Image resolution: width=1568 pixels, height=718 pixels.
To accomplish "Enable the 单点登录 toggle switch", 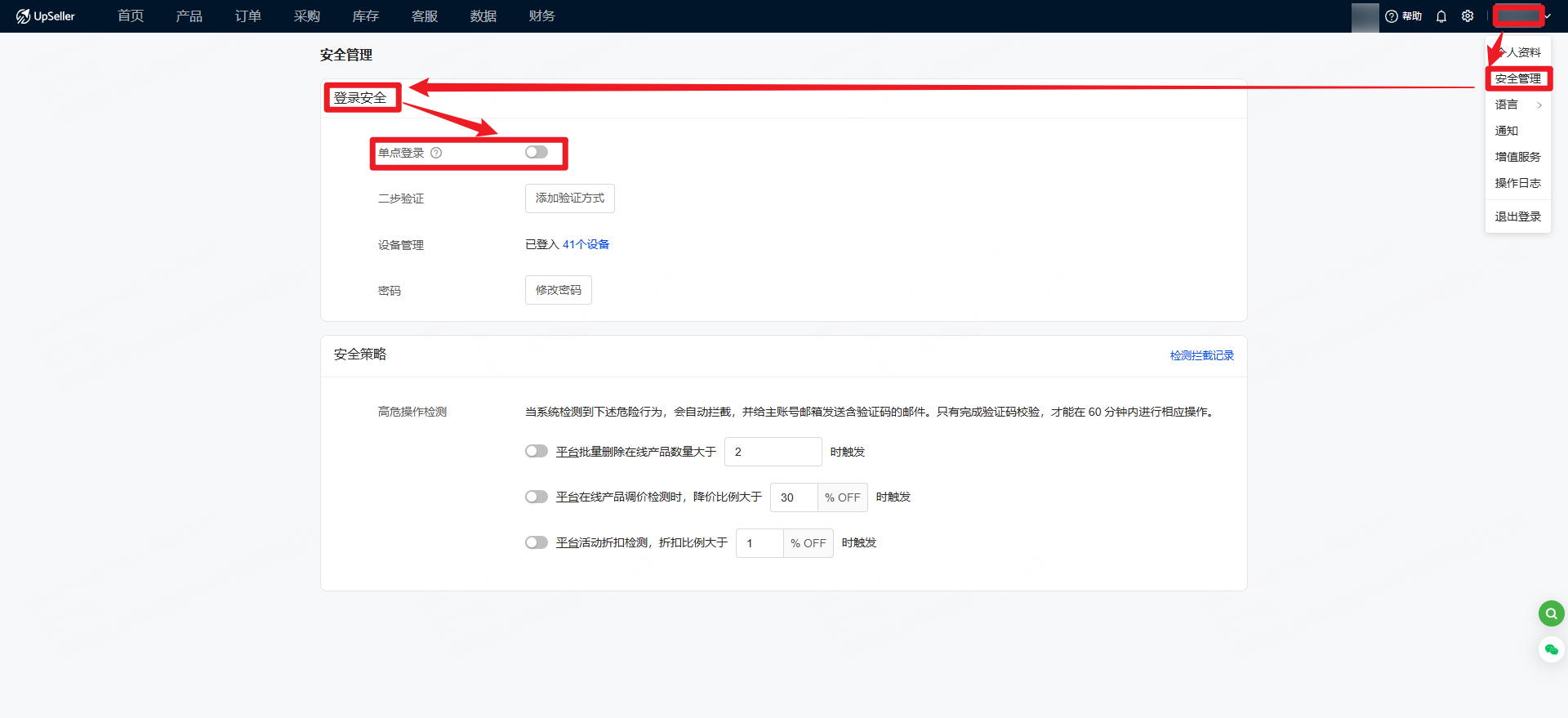I will coord(537,153).
